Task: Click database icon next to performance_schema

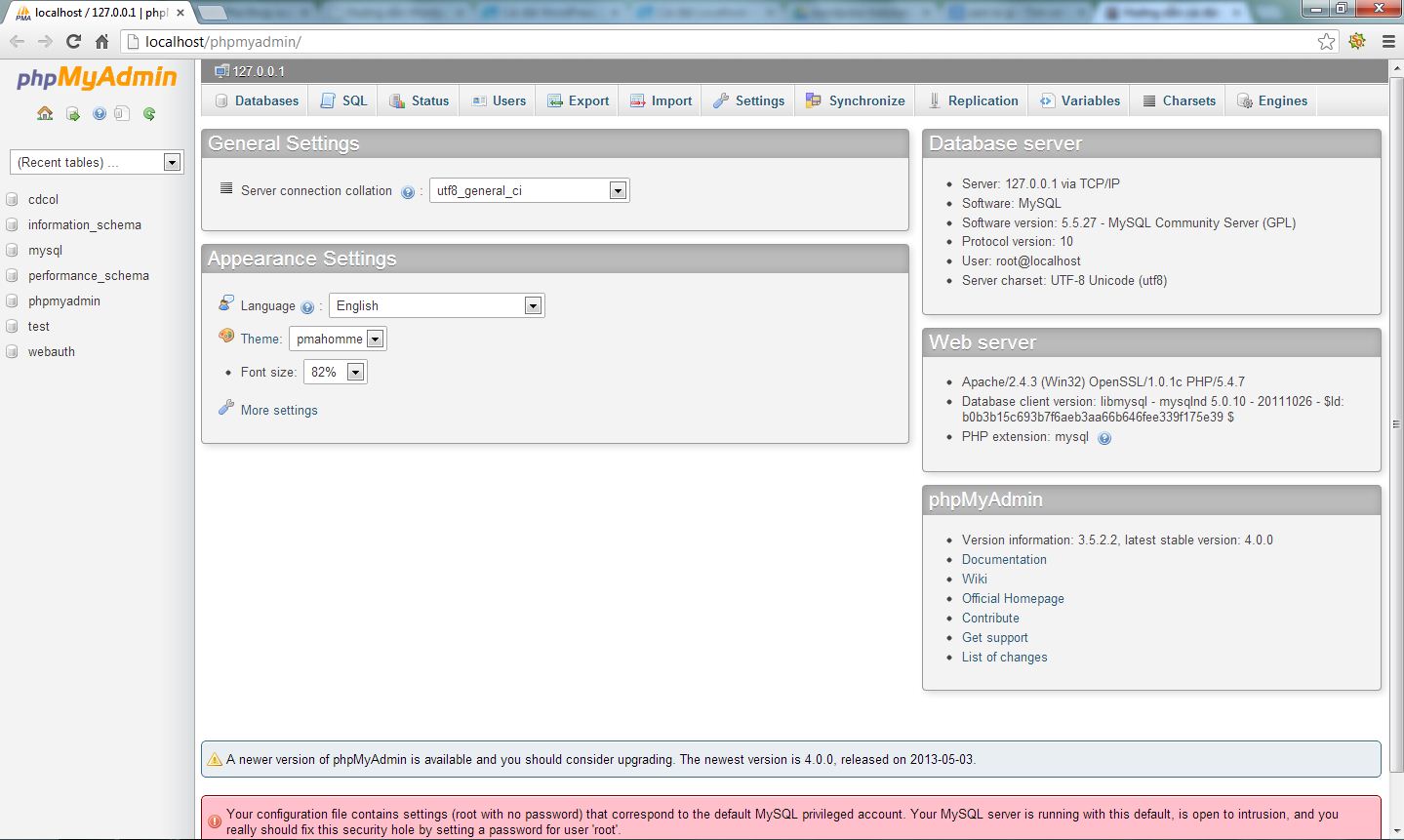Action: 13,275
